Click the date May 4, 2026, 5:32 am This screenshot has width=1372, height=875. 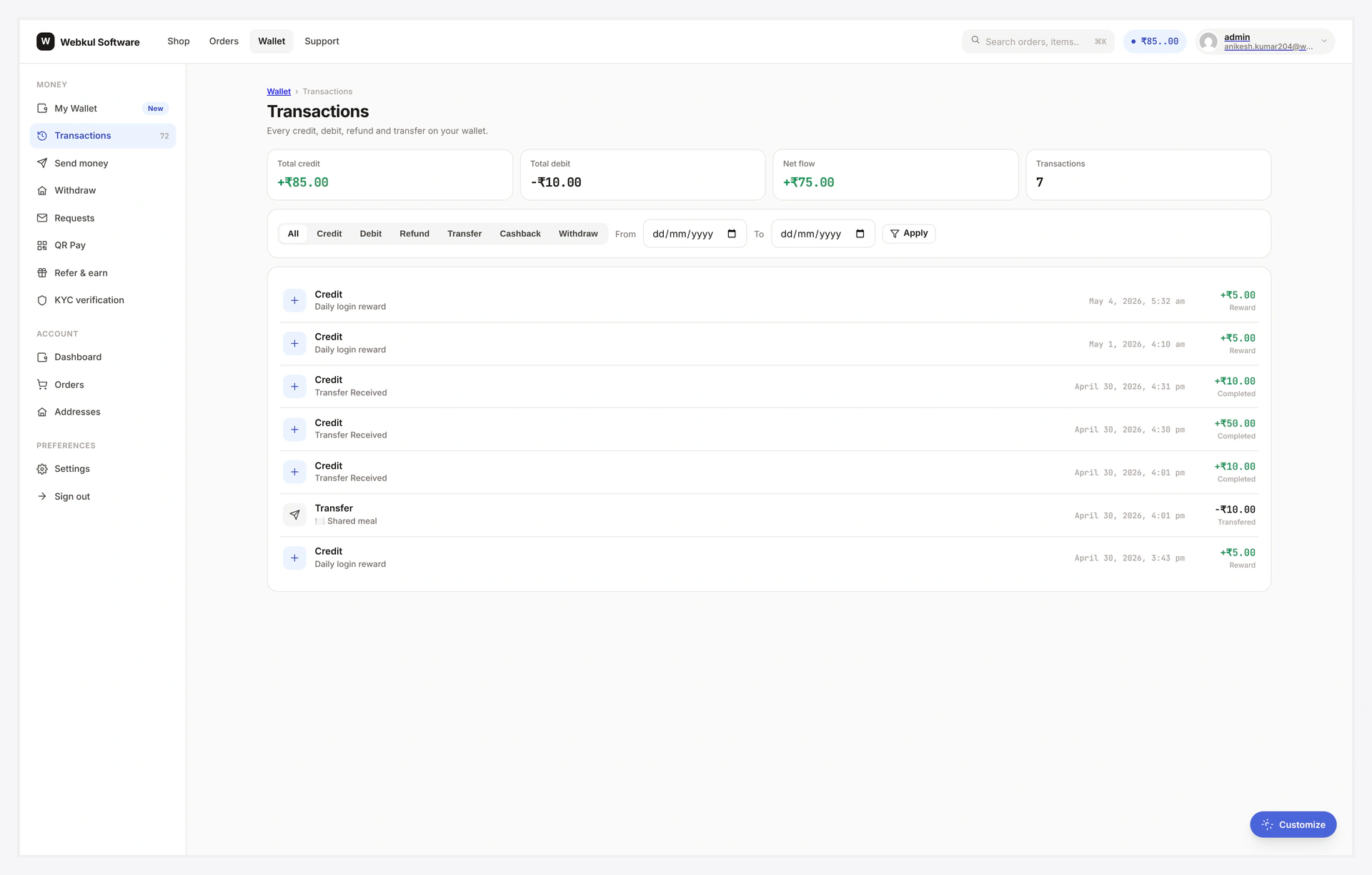1136,302
